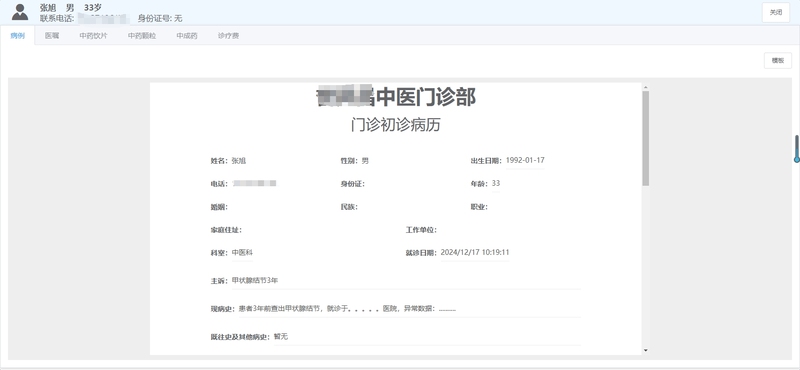This screenshot has height=370, width=800.
Task: Click the document vertical scrollbar thumb
Action: coord(645,138)
